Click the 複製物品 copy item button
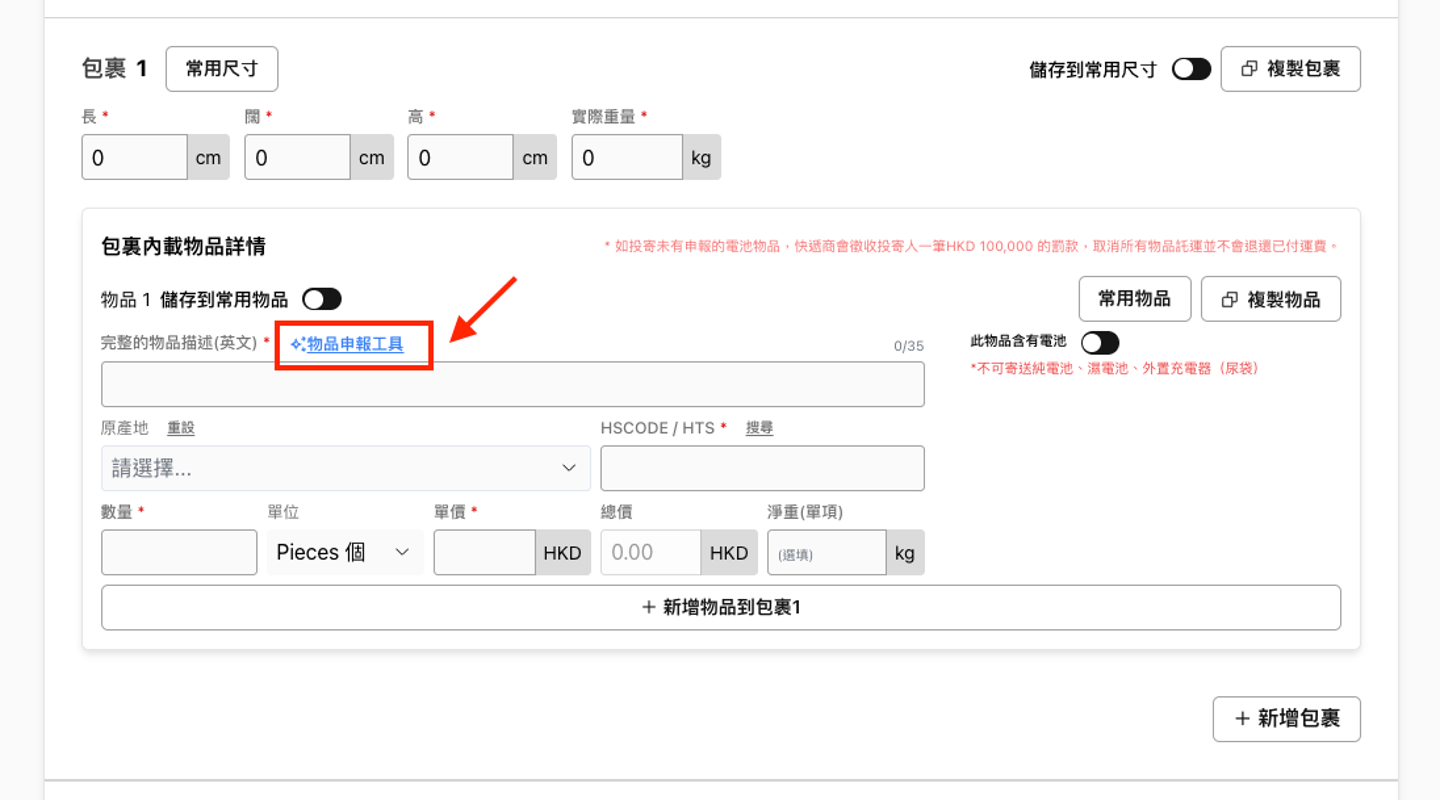 [1270, 299]
